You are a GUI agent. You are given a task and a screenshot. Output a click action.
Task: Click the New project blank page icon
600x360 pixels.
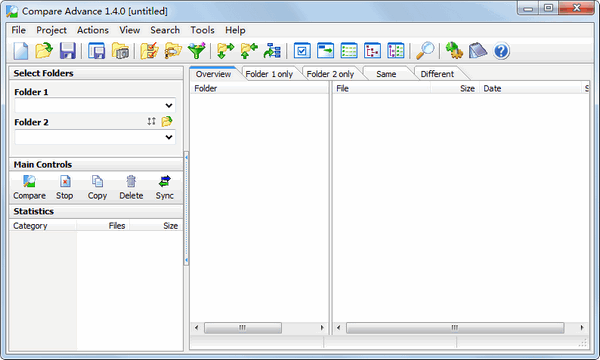pos(21,51)
